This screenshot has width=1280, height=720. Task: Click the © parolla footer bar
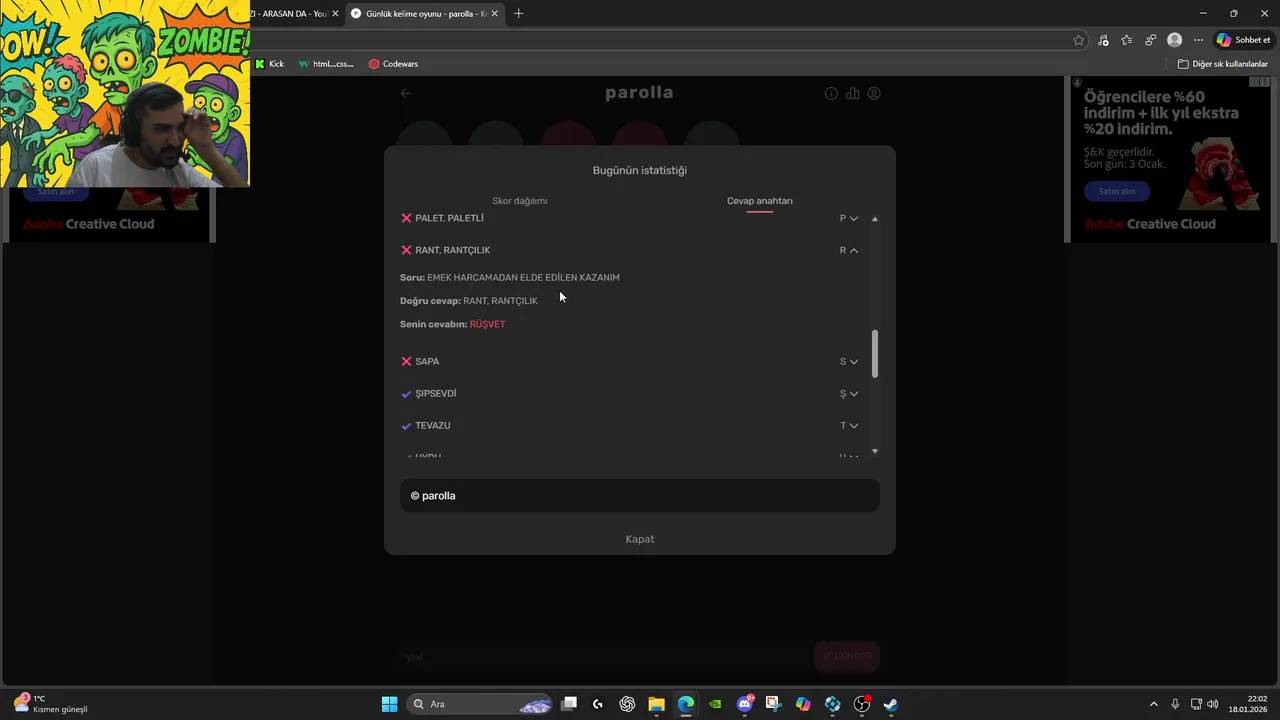640,496
